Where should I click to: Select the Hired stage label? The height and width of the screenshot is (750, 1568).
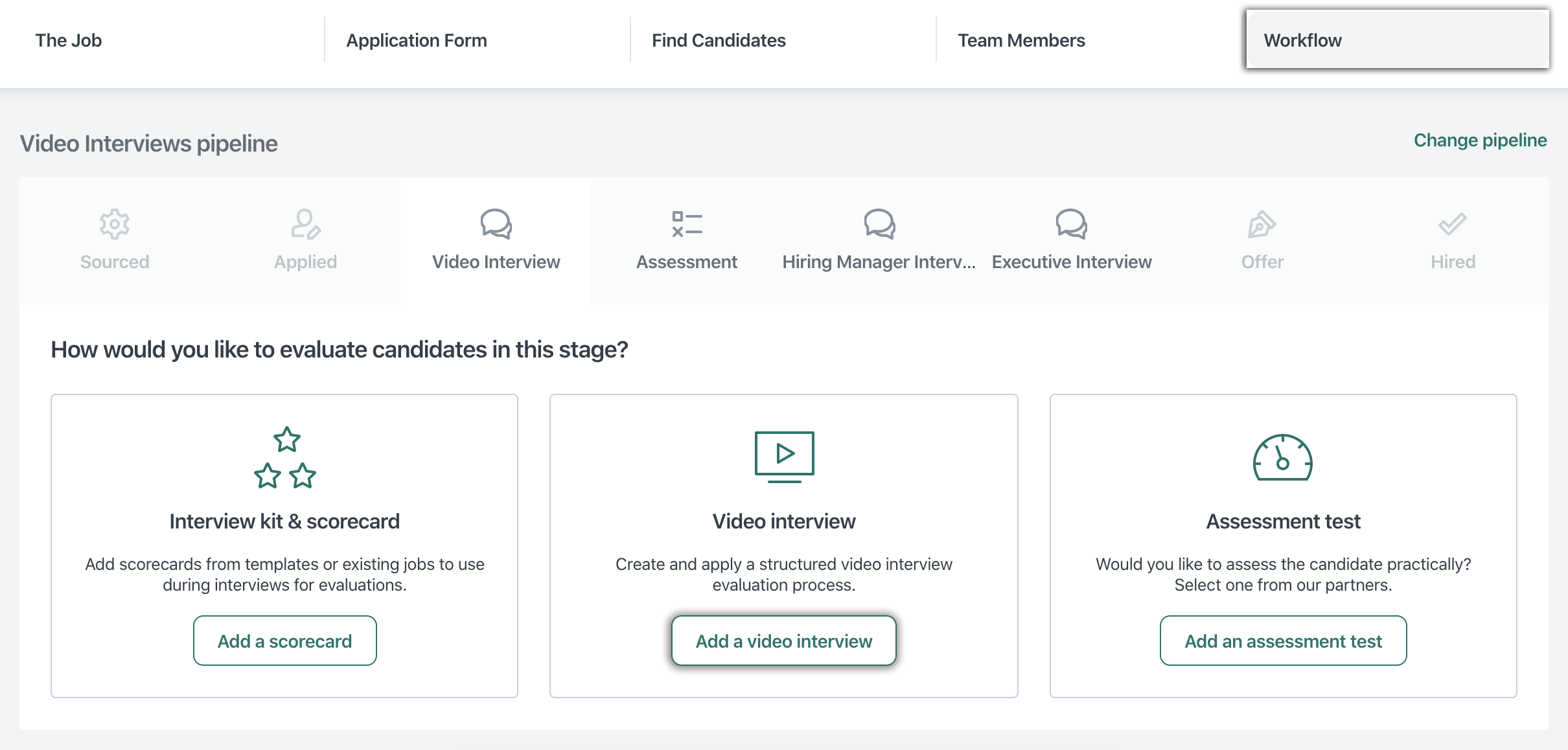tap(1453, 262)
